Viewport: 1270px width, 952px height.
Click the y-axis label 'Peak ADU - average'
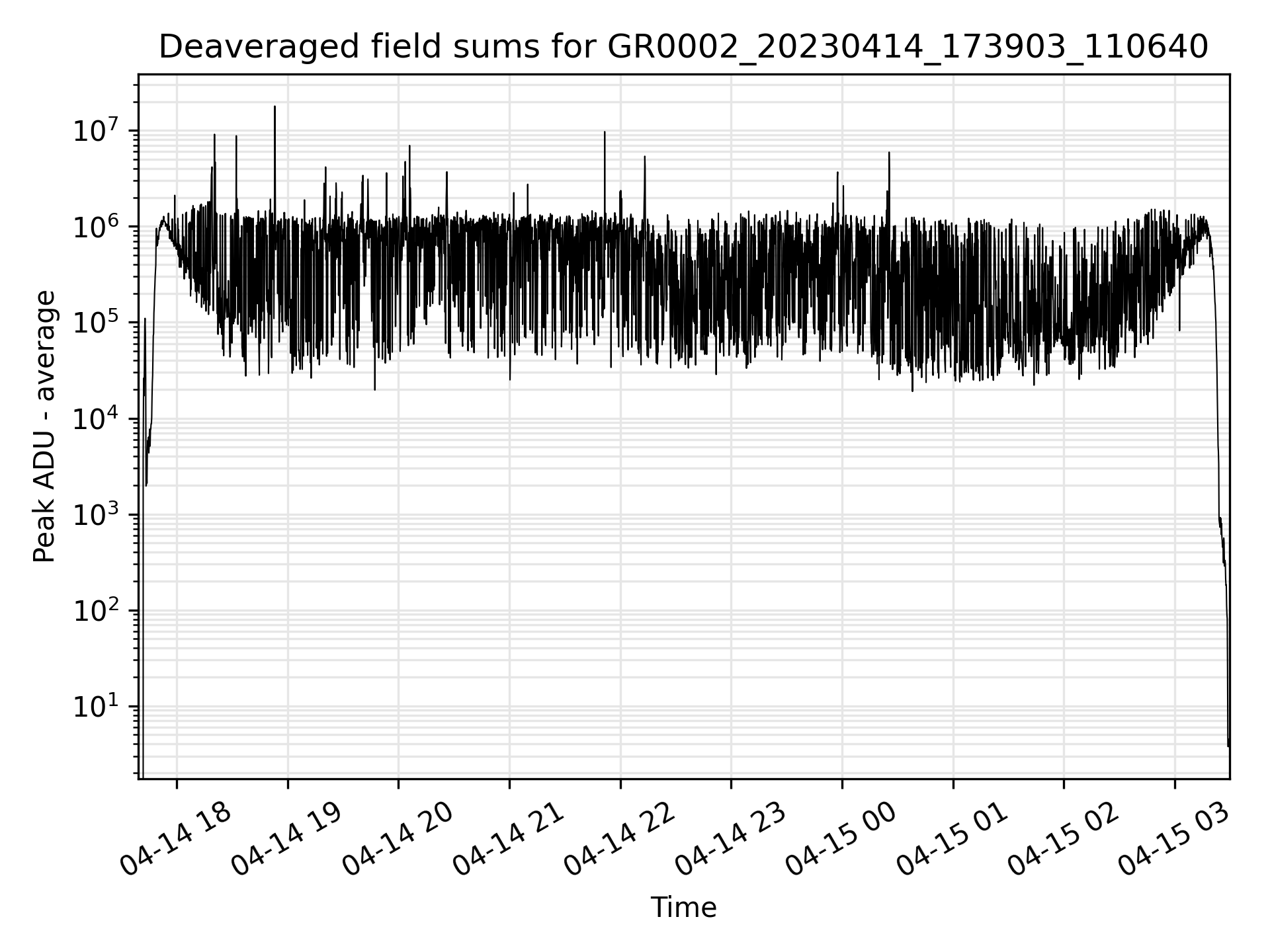pyautogui.click(x=44, y=426)
